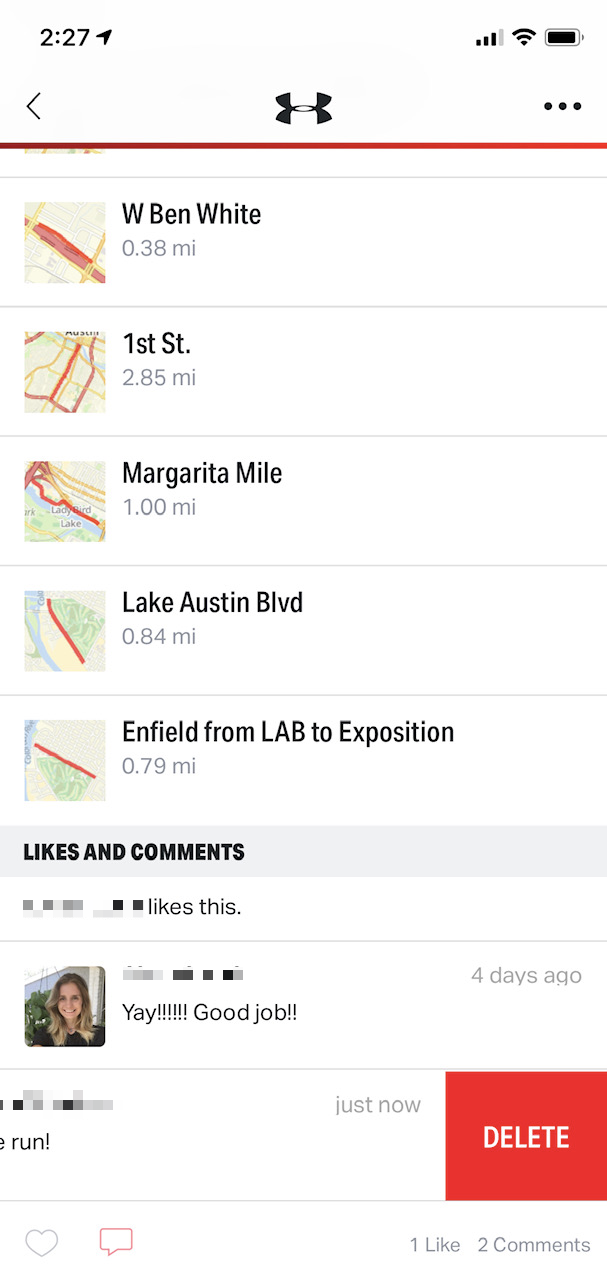Select the Lake Austin Blvd route title
This screenshot has width=607, height=1280.
click(212, 602)
